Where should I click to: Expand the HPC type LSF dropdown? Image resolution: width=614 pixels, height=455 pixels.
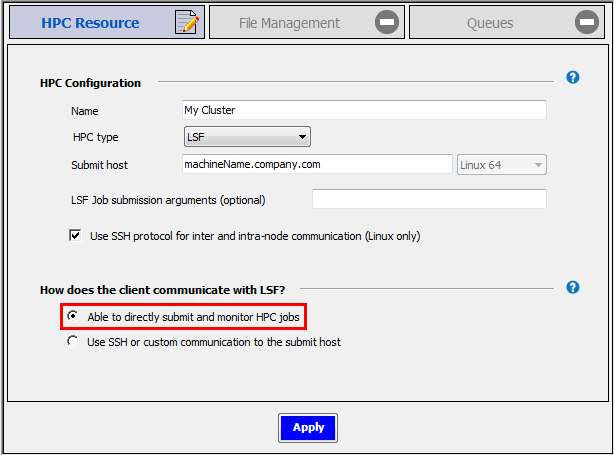(247, 137)
